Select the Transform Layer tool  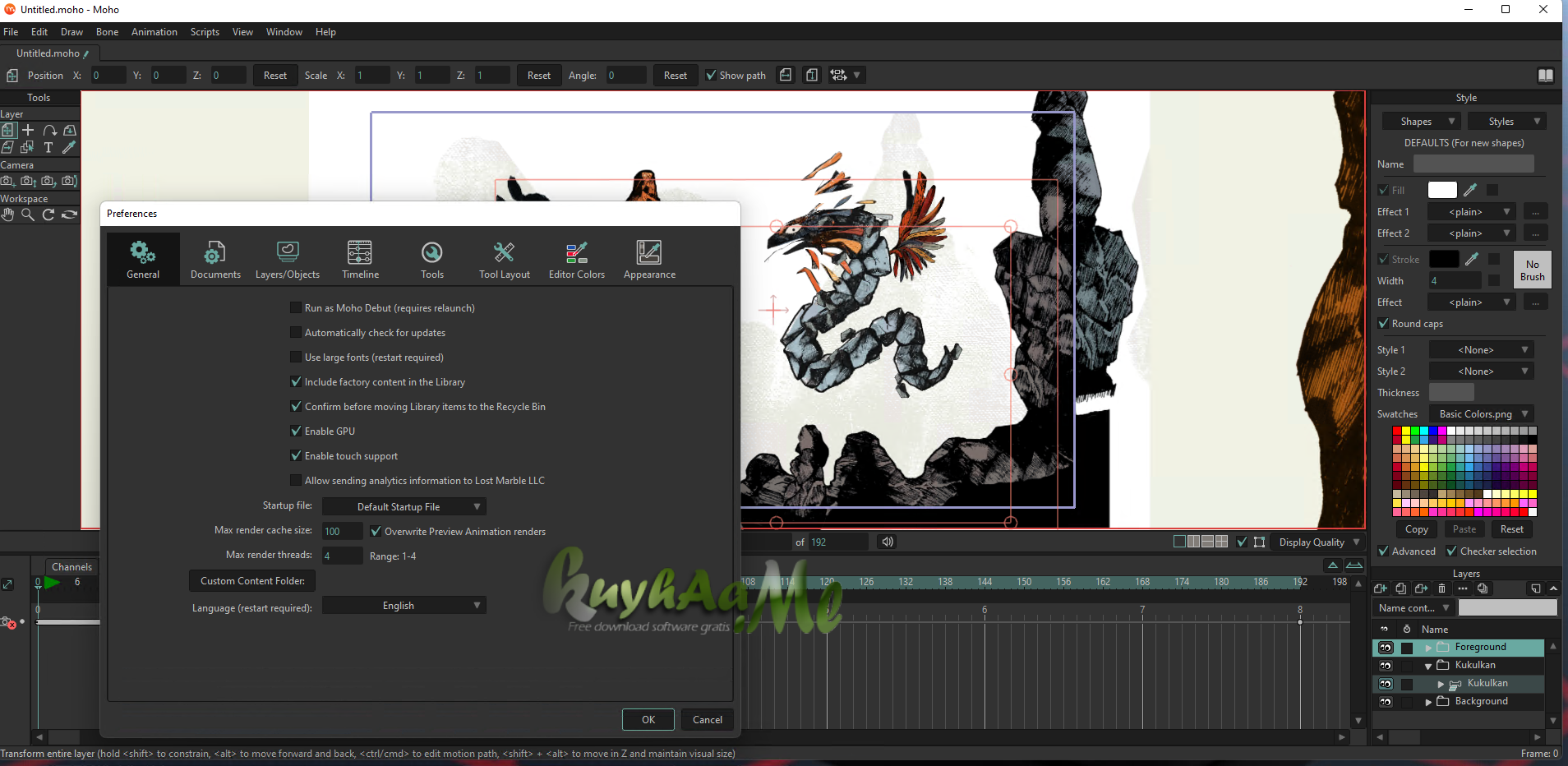coord(8,130)
